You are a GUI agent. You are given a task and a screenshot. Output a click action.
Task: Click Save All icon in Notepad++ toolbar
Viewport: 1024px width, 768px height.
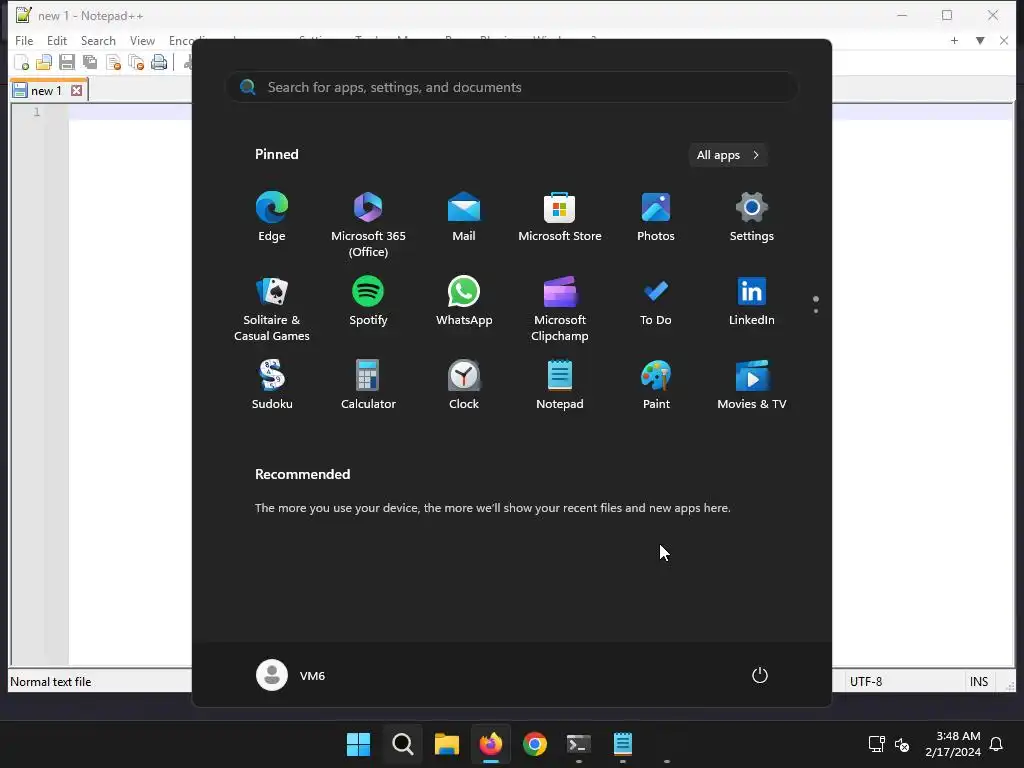[89, 63]
